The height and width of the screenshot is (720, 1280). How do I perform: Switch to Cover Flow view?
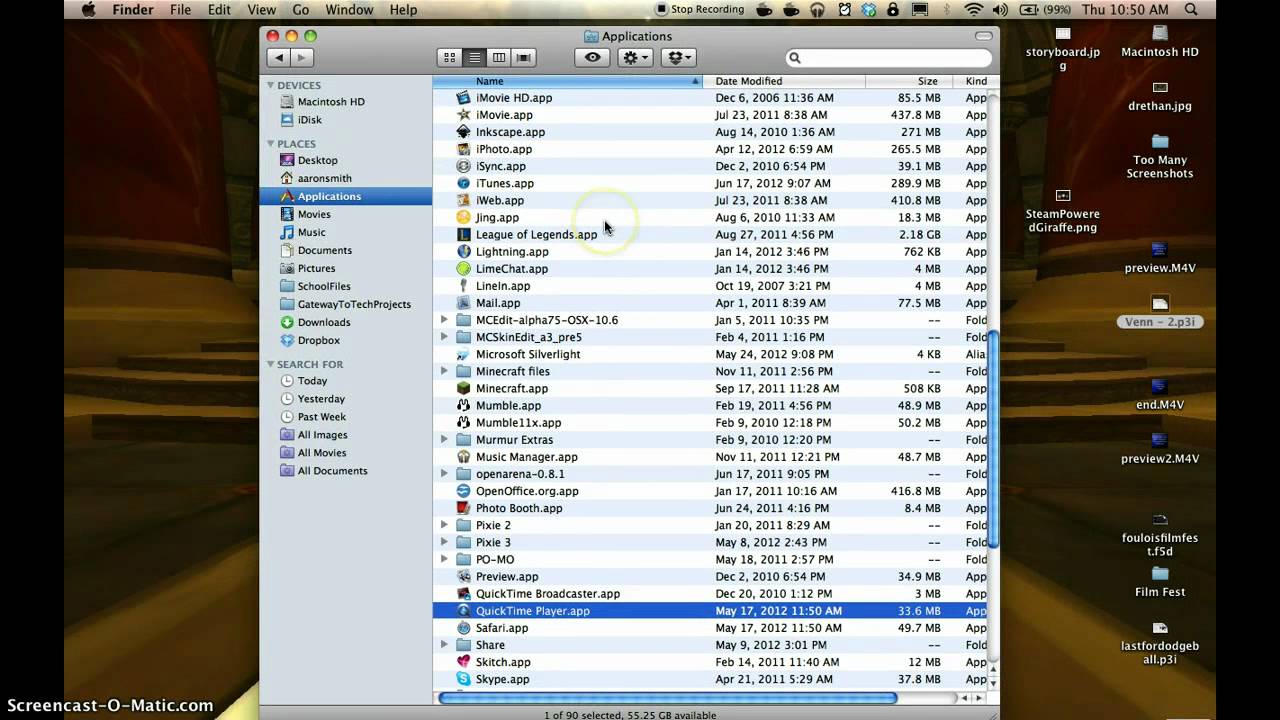point(524,58)
